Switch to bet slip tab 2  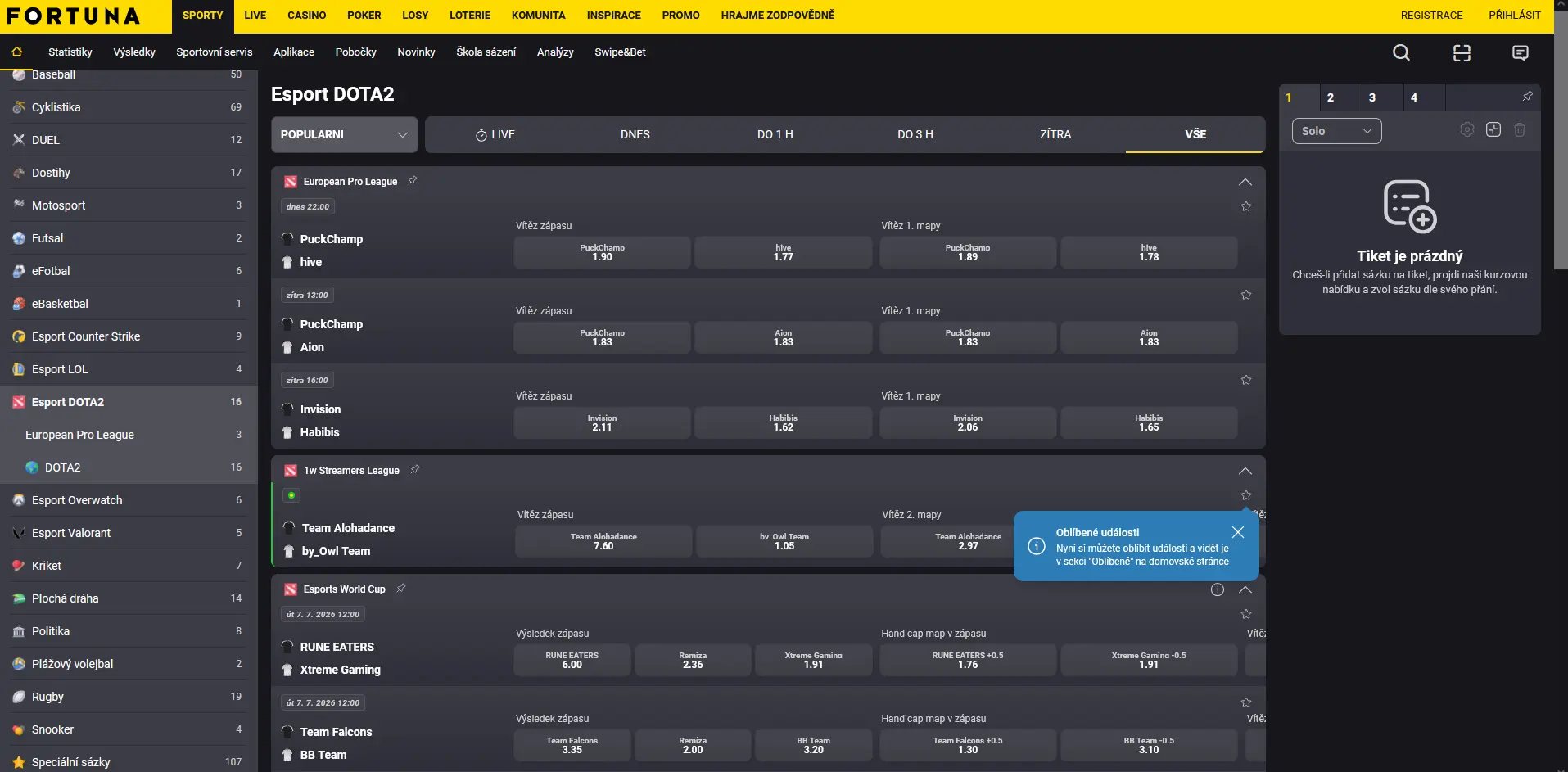(x=1341, y=97)
